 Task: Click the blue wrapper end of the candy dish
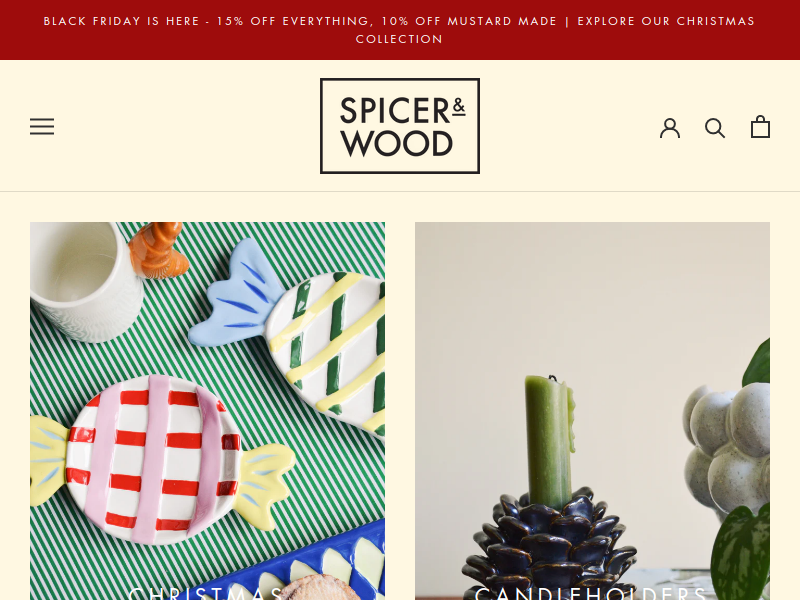click(x=237, y=296)
